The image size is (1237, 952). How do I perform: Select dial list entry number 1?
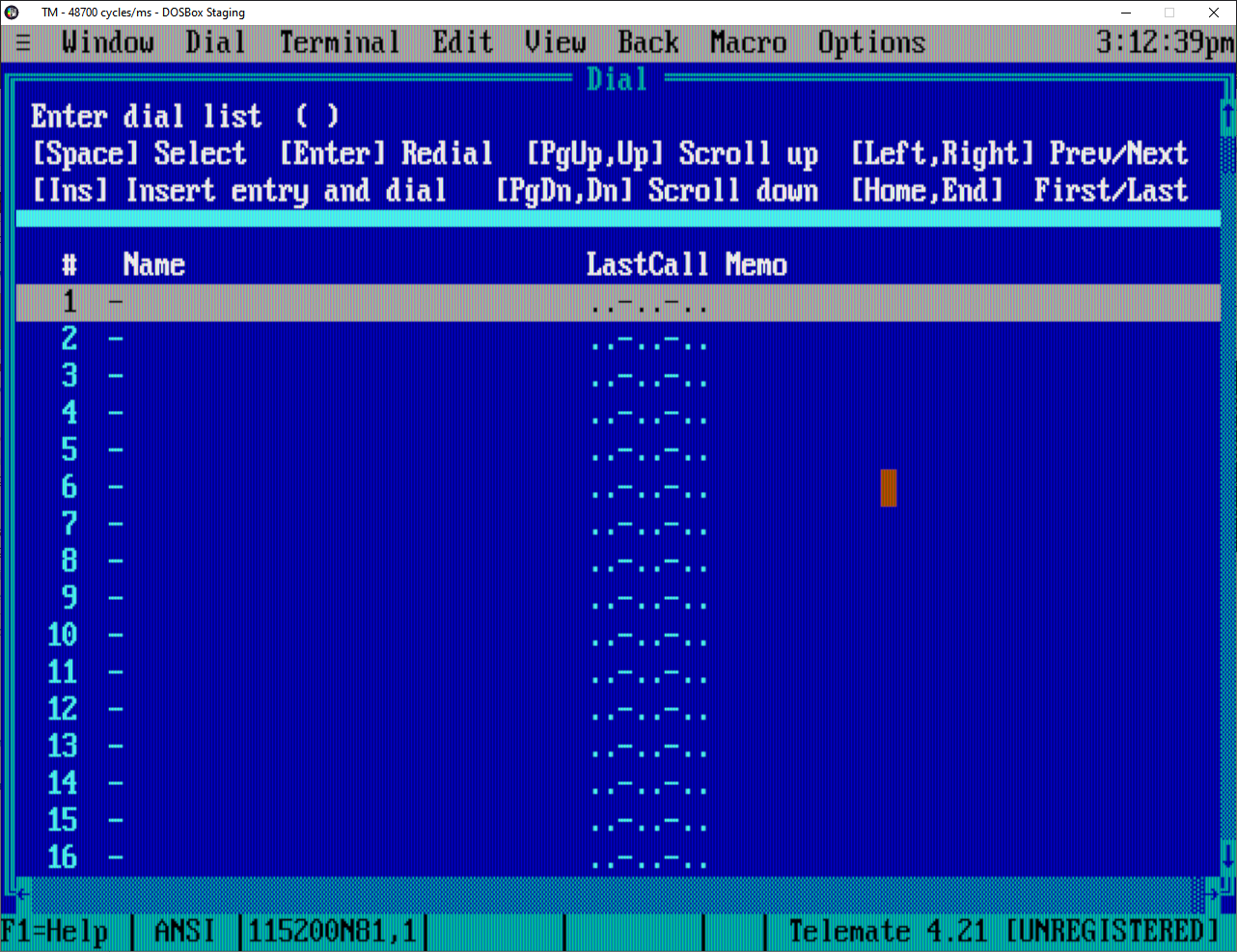tap(386, 301)
